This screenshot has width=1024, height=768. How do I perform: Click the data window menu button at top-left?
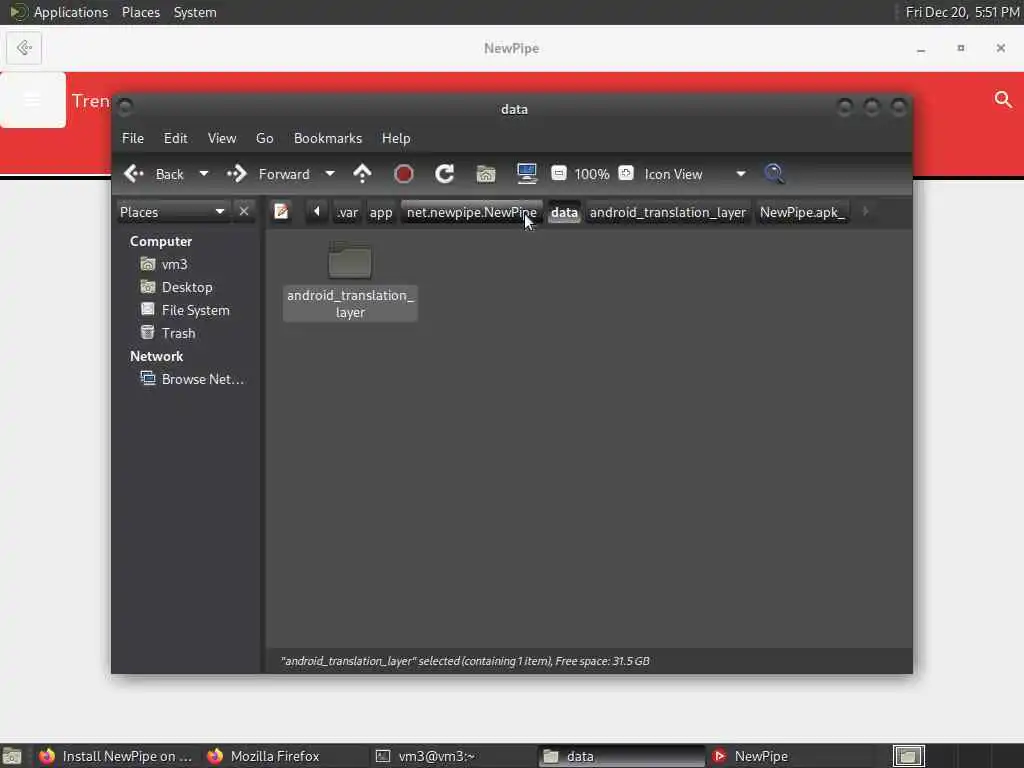point(126,106)
